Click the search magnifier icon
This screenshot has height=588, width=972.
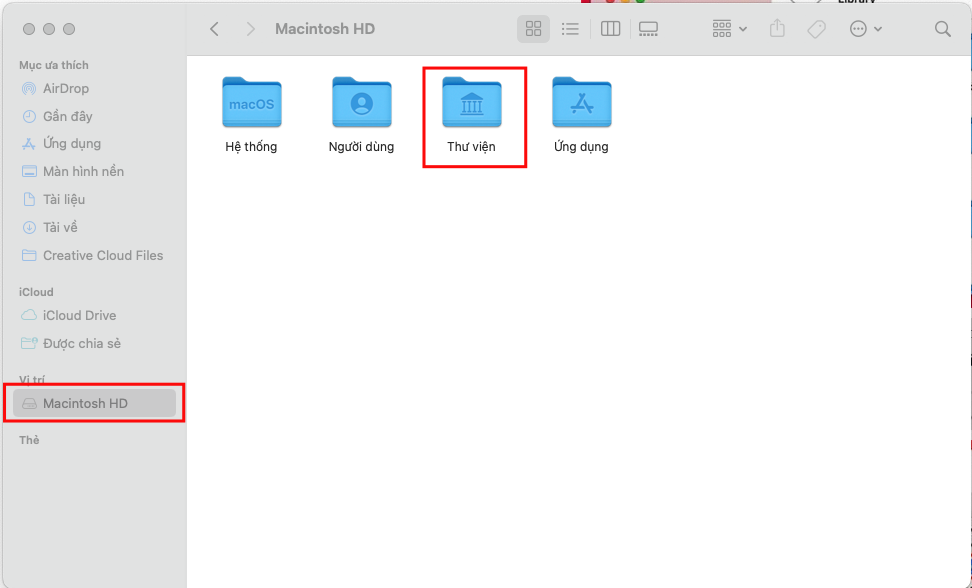(x=942, y=29)
